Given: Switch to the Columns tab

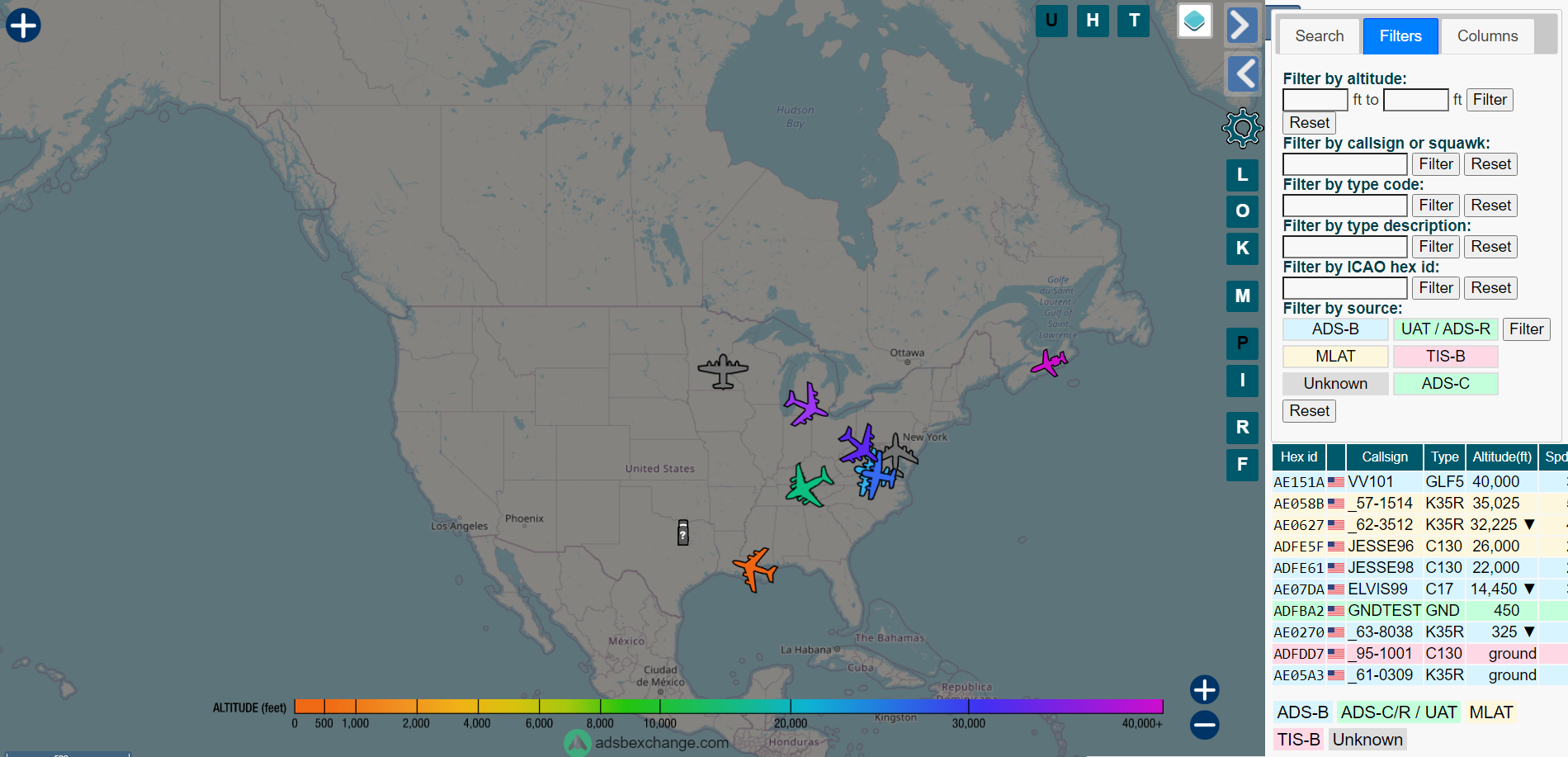Looking at the screenshot, I should (x=1487, y=36).
